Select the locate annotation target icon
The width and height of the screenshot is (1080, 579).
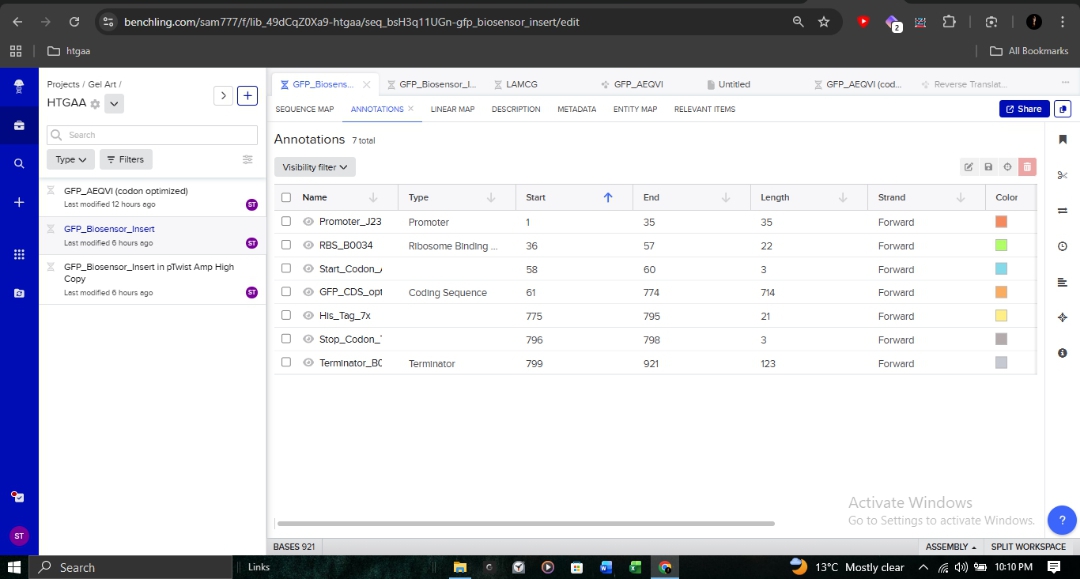tap(1007, 166)
